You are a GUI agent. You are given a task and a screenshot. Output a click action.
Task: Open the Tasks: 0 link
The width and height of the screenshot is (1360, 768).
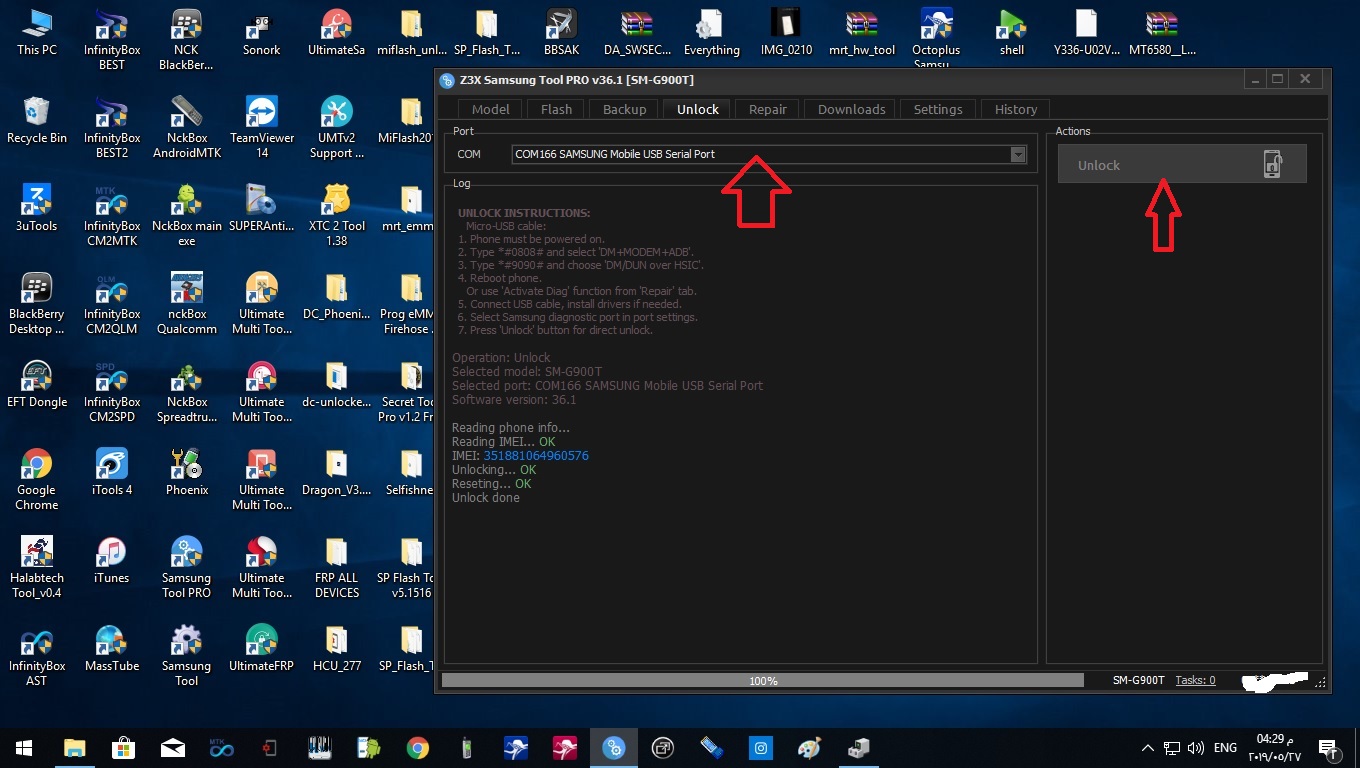pos(1195,680)
